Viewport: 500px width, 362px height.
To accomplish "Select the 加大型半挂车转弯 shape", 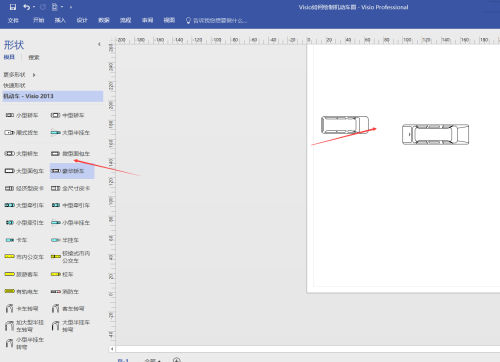I will click(x=24, y=326).
